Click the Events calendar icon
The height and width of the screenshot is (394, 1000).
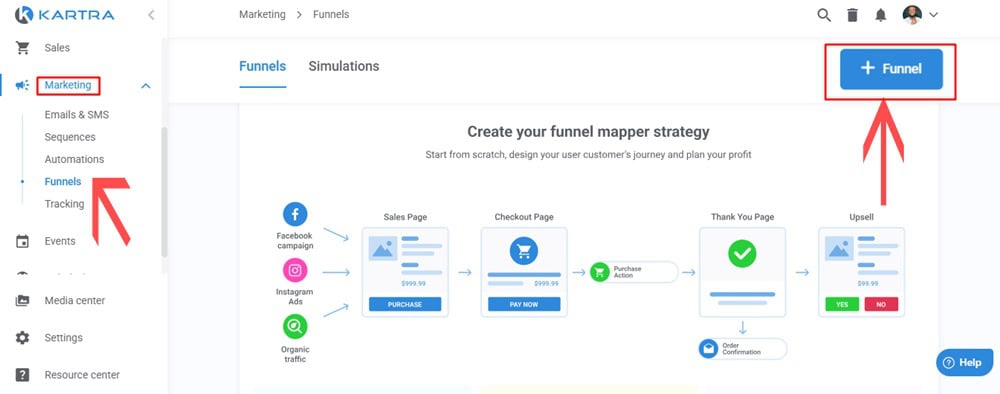pos(22,241)
